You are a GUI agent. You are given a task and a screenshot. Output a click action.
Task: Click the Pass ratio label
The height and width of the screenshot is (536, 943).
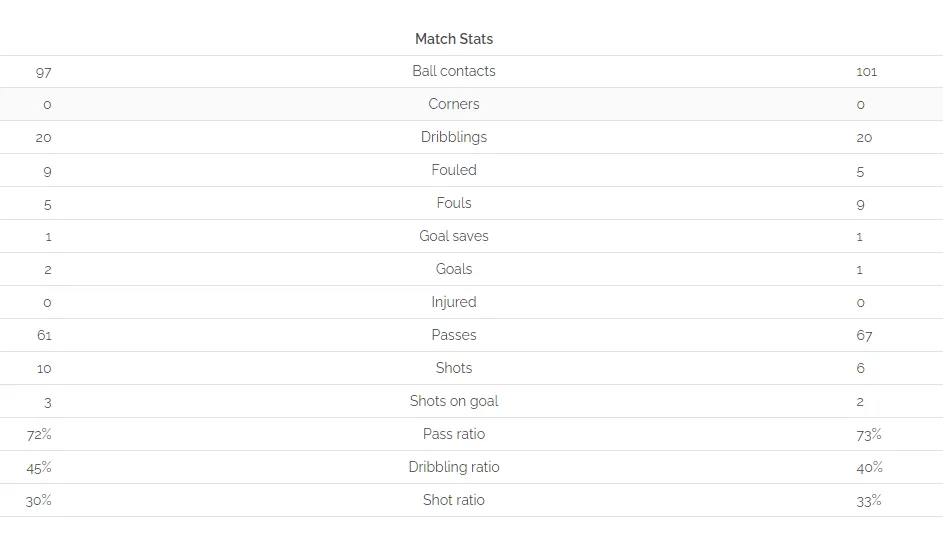454,434
